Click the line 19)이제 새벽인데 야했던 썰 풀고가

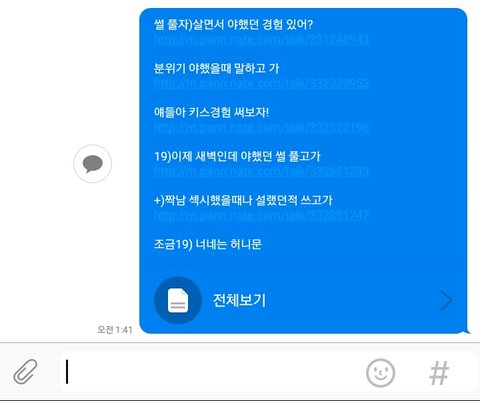[x=237, y=156]
